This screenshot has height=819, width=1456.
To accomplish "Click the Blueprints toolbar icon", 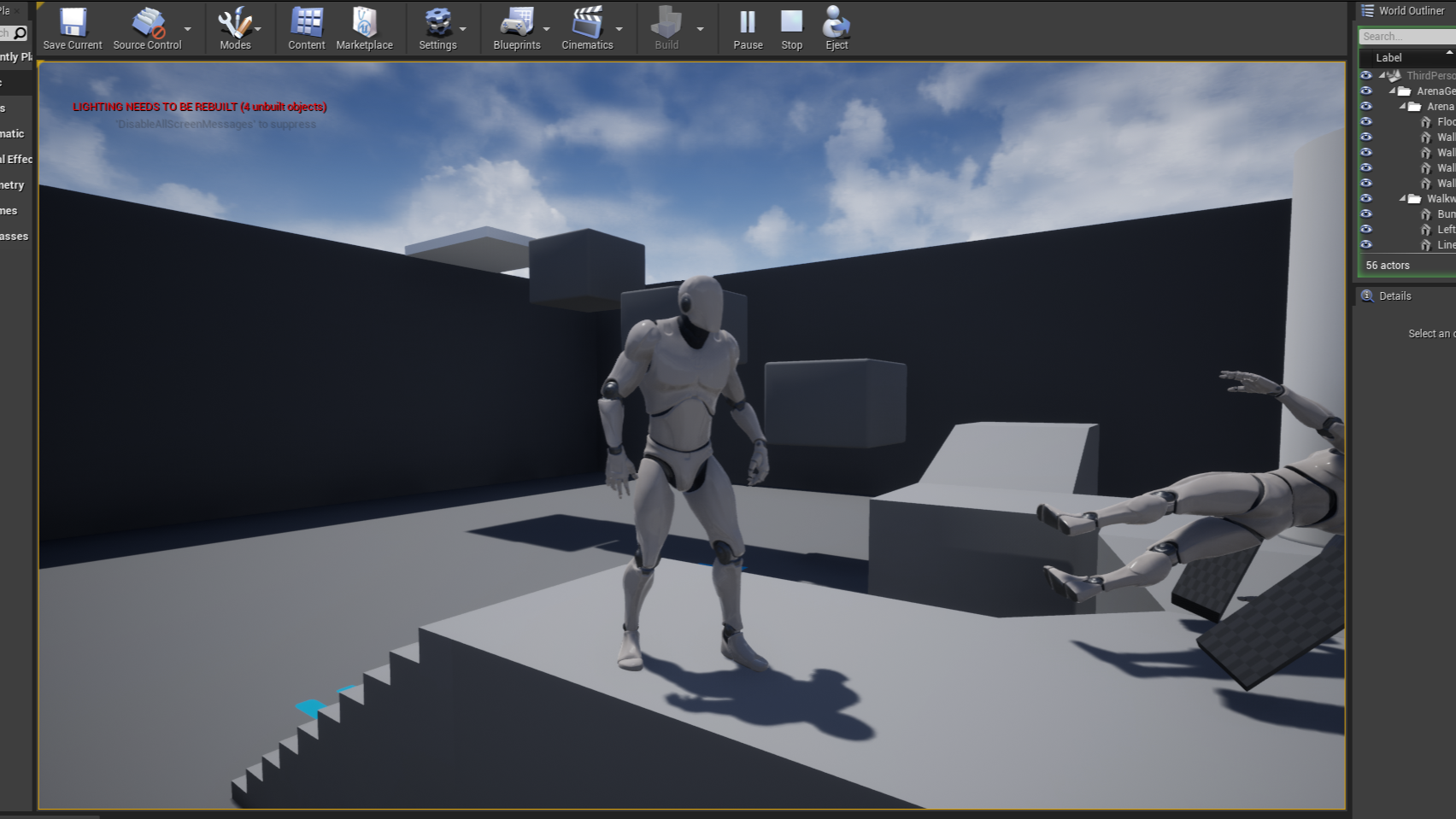I will tap(517, 21).
